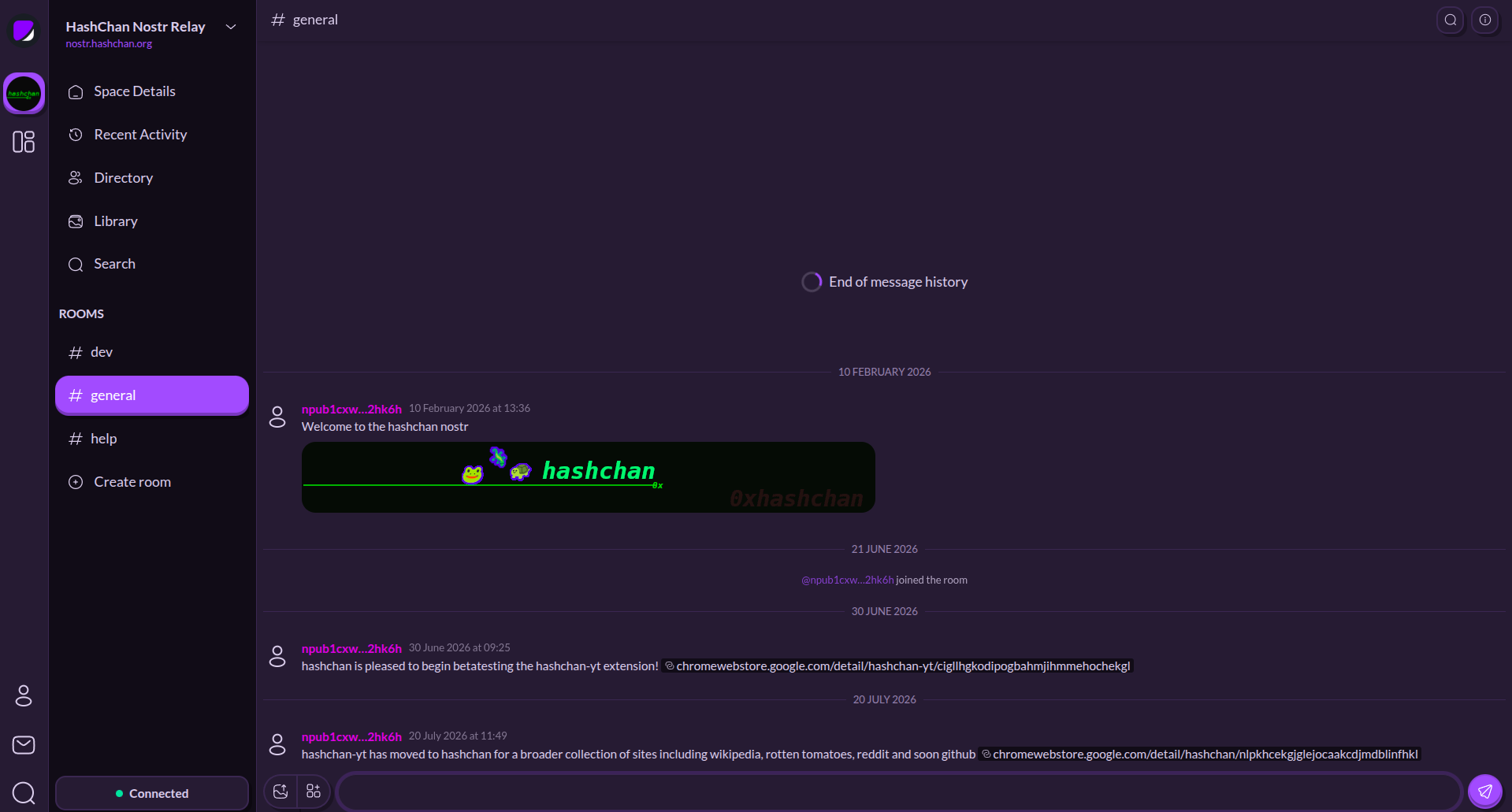Open the app logo home icon
The height and width of the screenshot is (812, 1512).
(x=24, y=31)
